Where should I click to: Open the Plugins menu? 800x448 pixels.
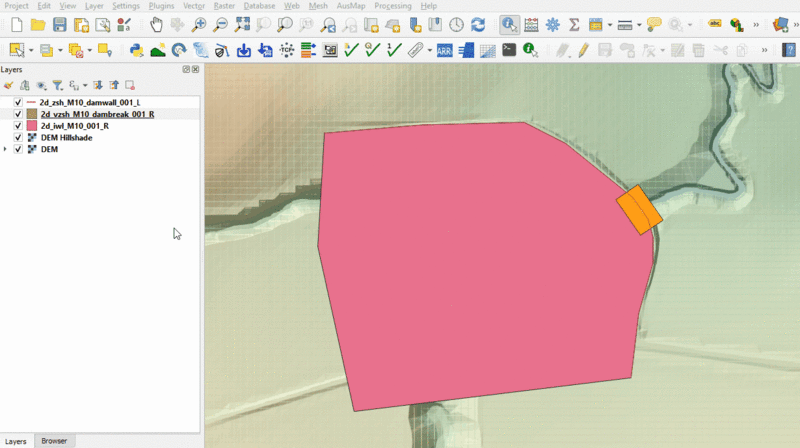[x=161, y=6]
